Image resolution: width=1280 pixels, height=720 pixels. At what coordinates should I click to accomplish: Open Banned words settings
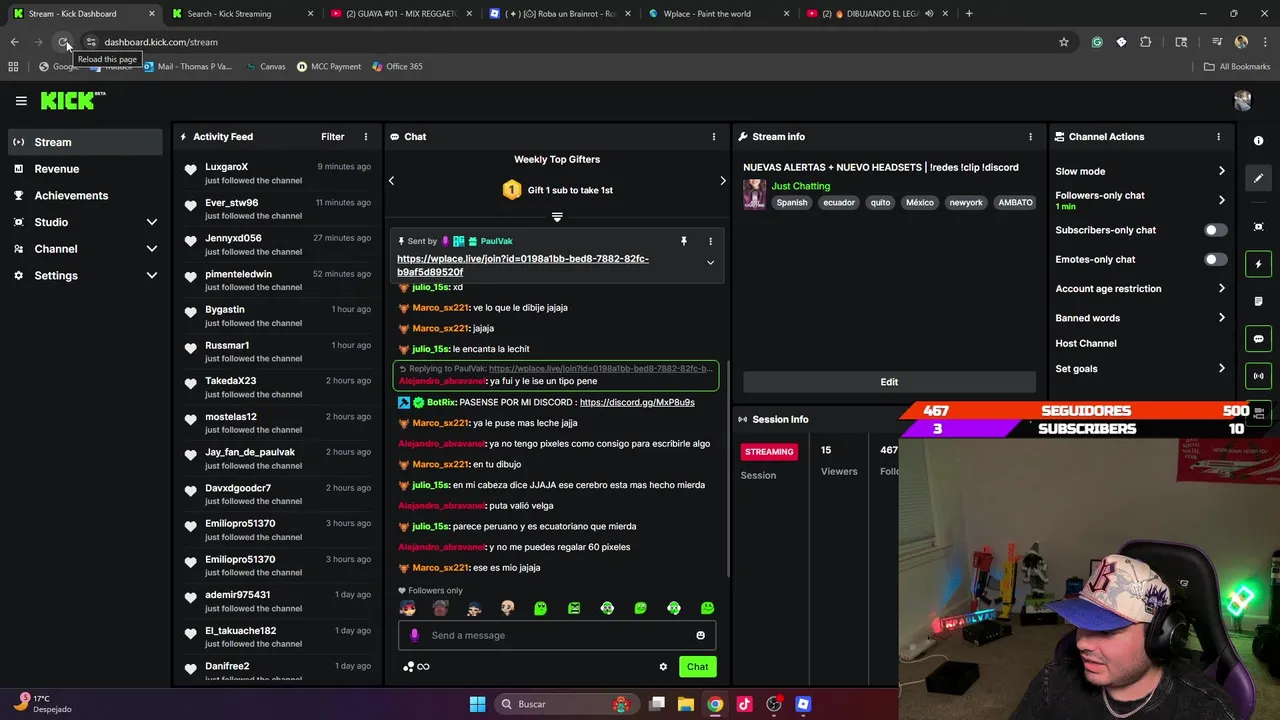(1140, 318)
